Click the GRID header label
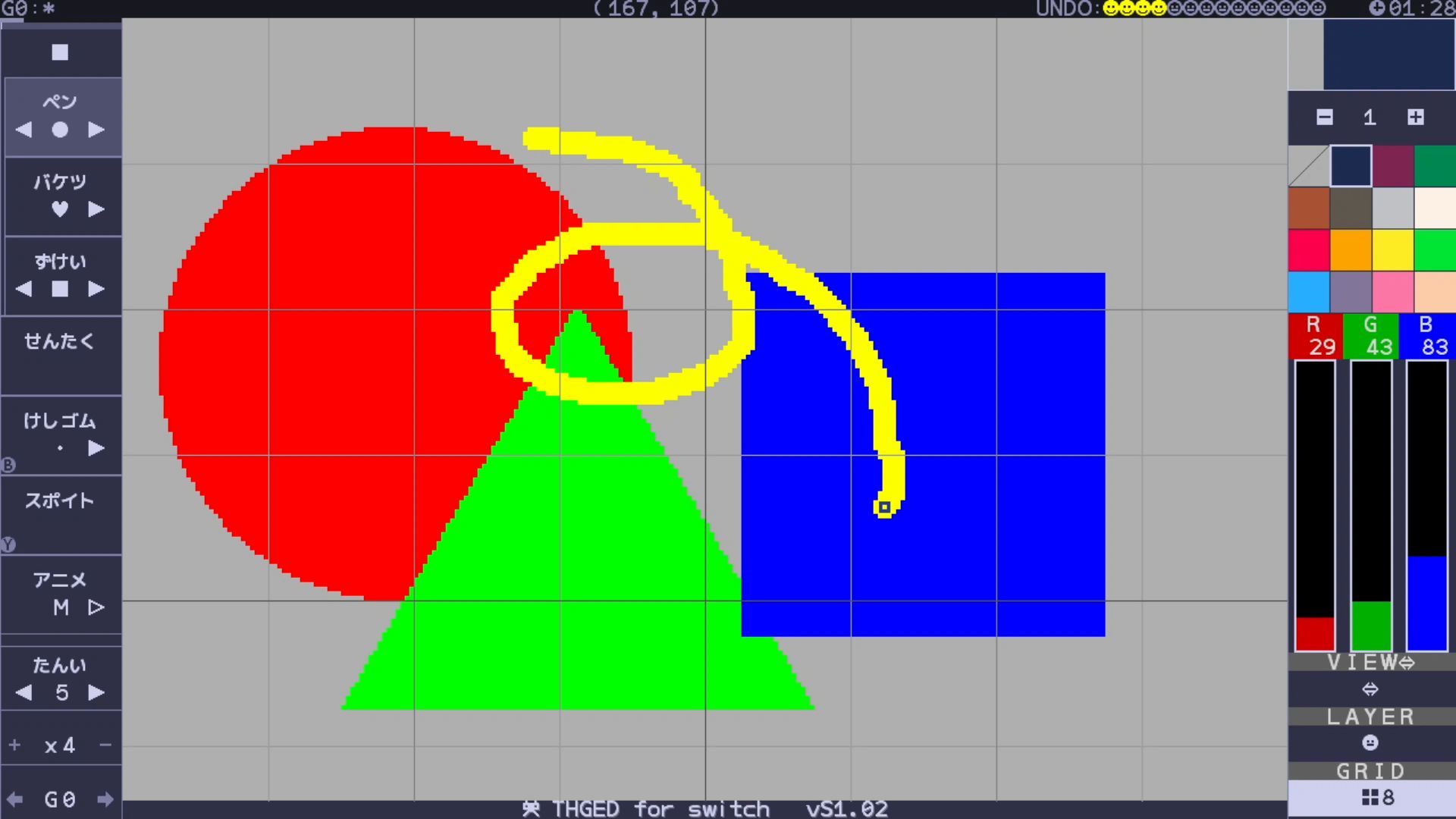This screenshot has width=1456, height=819. 1371,771
